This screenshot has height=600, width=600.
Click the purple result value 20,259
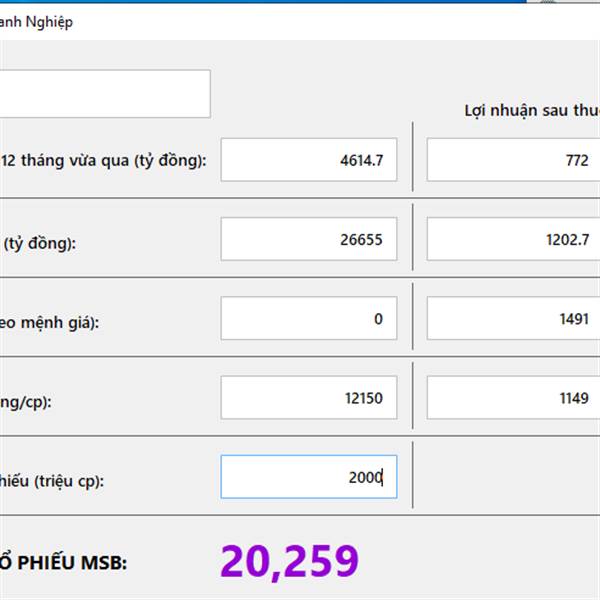[x=289, y=561]
